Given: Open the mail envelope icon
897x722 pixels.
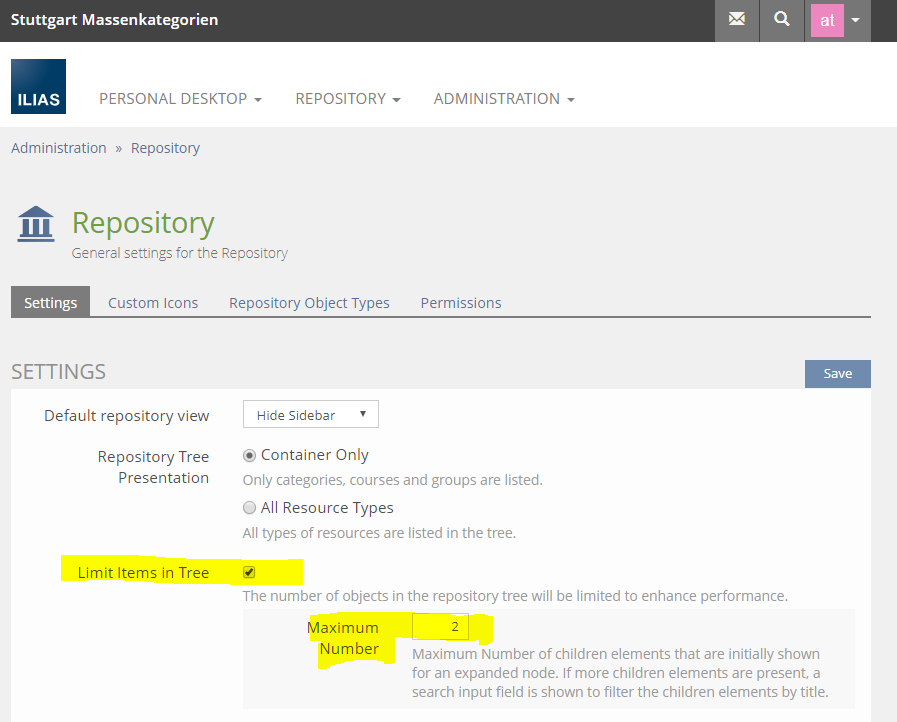Looking at the screenshot, I should tap(737, 19).
